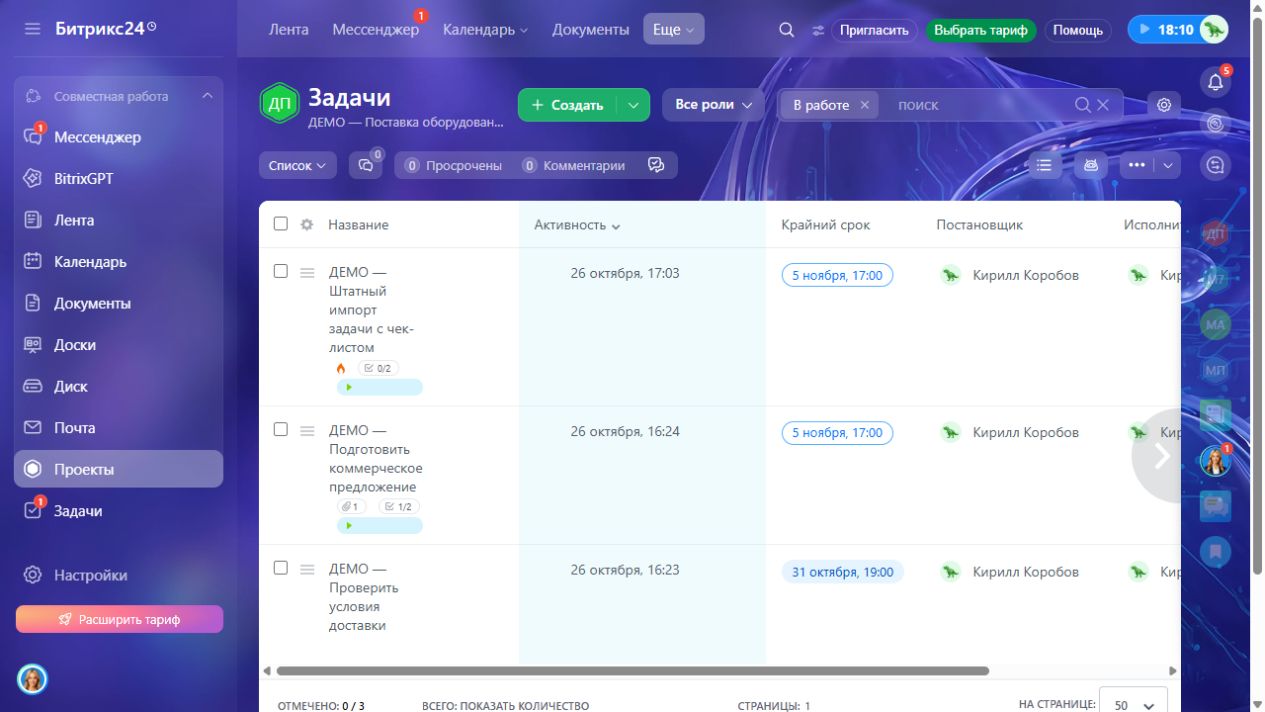1265x712 pixels.
Task: Open the filter settings gear icon
Action: 1164,104
